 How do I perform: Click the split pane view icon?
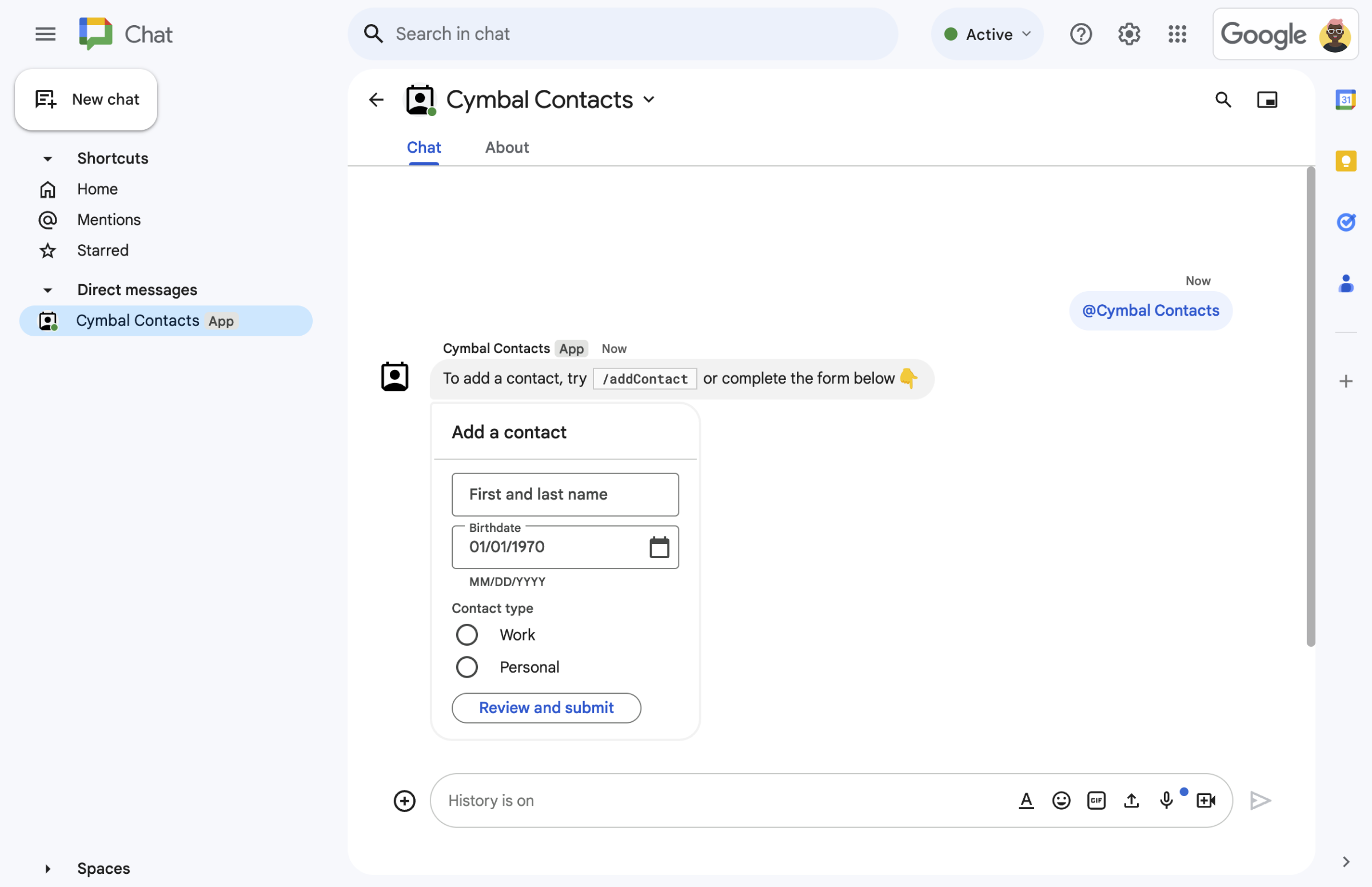click(1267, 100)
